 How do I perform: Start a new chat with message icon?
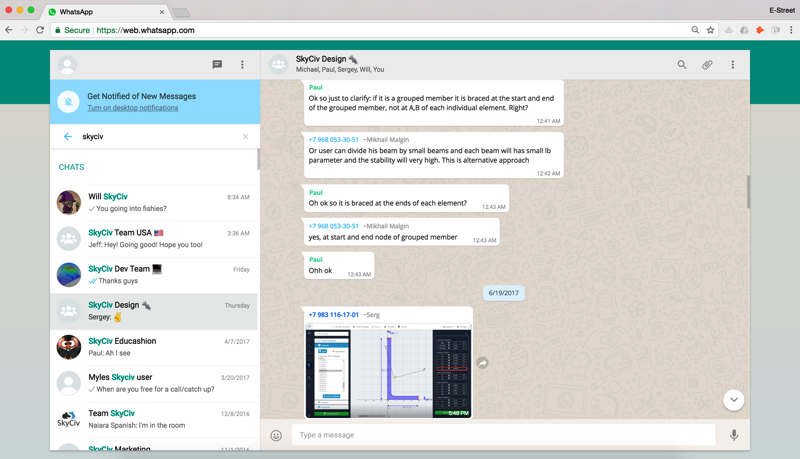217,64
